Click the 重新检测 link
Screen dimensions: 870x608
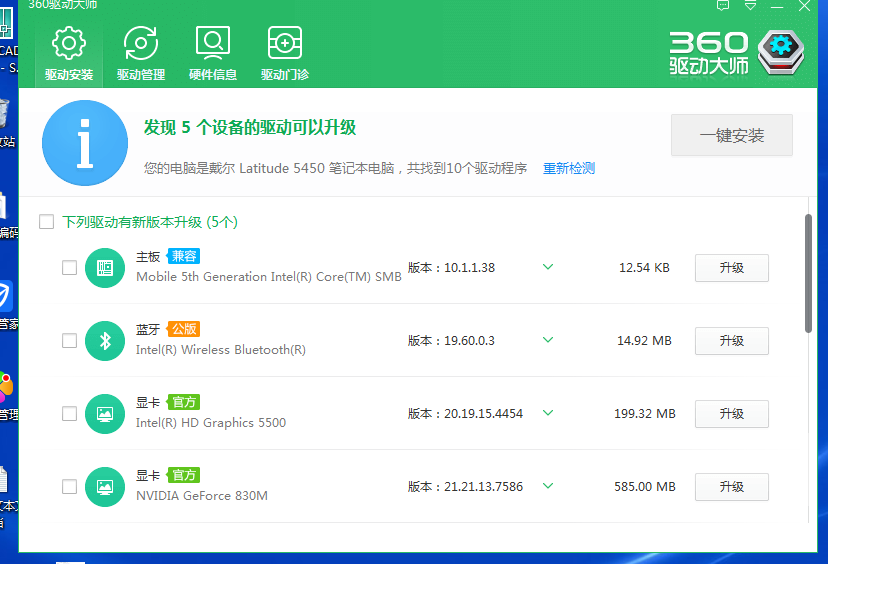pos(569,168)
